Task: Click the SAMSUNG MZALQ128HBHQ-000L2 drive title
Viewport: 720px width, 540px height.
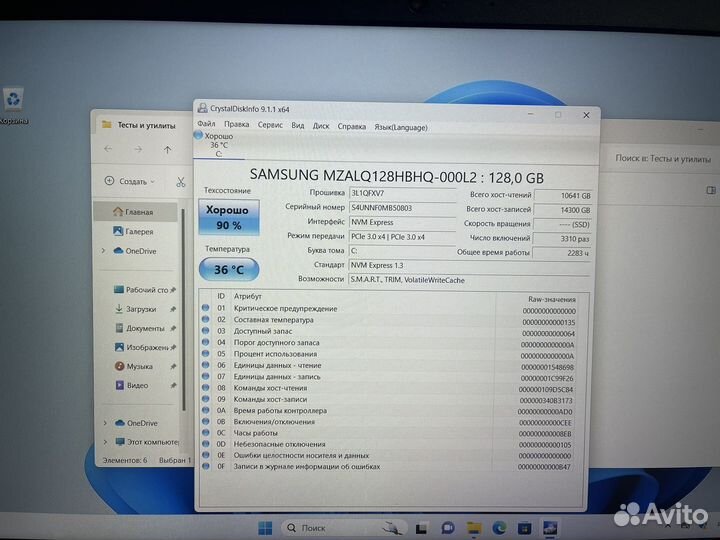Action: [397, 176]
